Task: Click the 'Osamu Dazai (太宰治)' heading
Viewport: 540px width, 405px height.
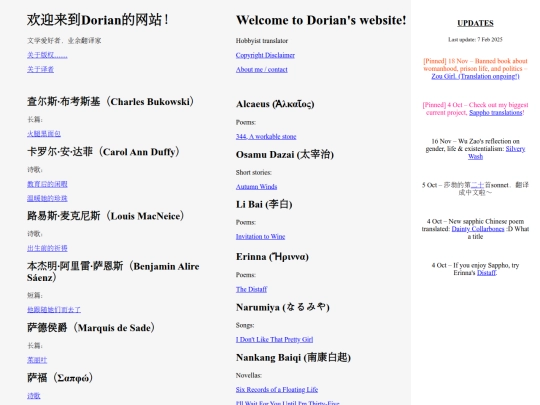Action: click(x=285, y=154)
